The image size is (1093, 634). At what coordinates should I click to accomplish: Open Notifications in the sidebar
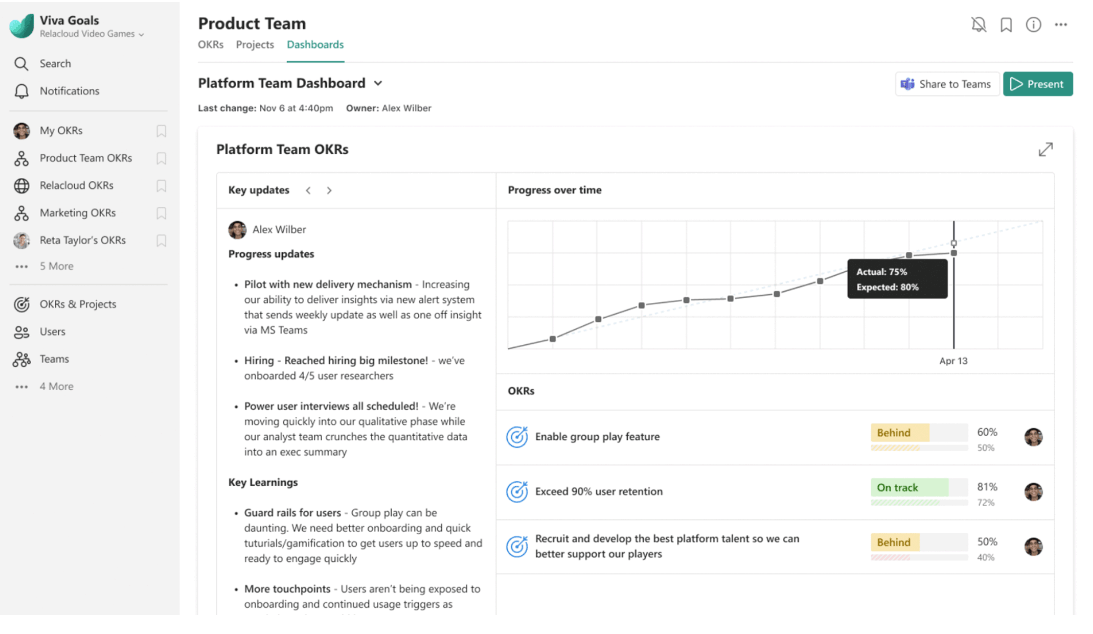point(69,91)
